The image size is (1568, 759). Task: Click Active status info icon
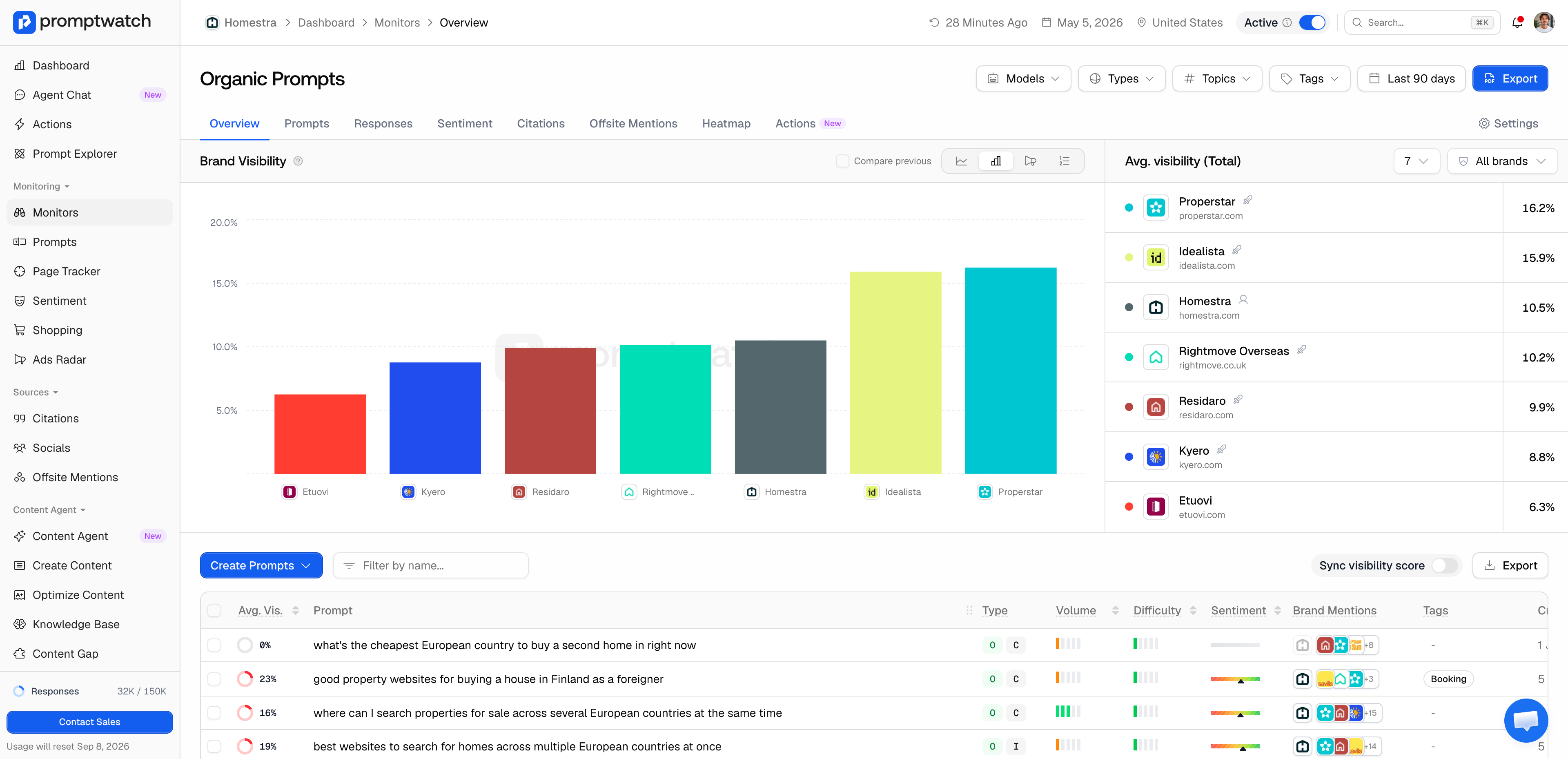(x=1287, y=22)
